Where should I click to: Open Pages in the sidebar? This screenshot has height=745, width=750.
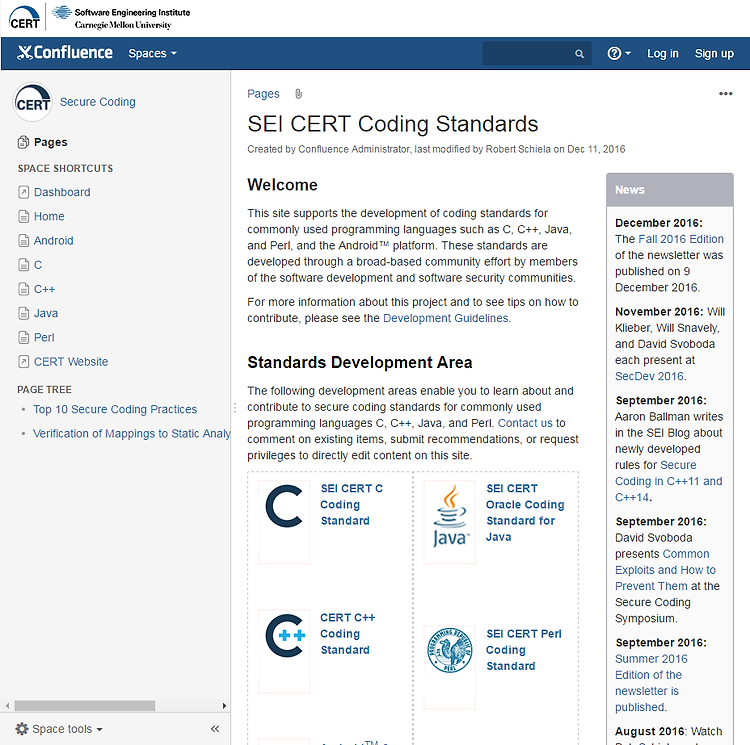(51, 142)
